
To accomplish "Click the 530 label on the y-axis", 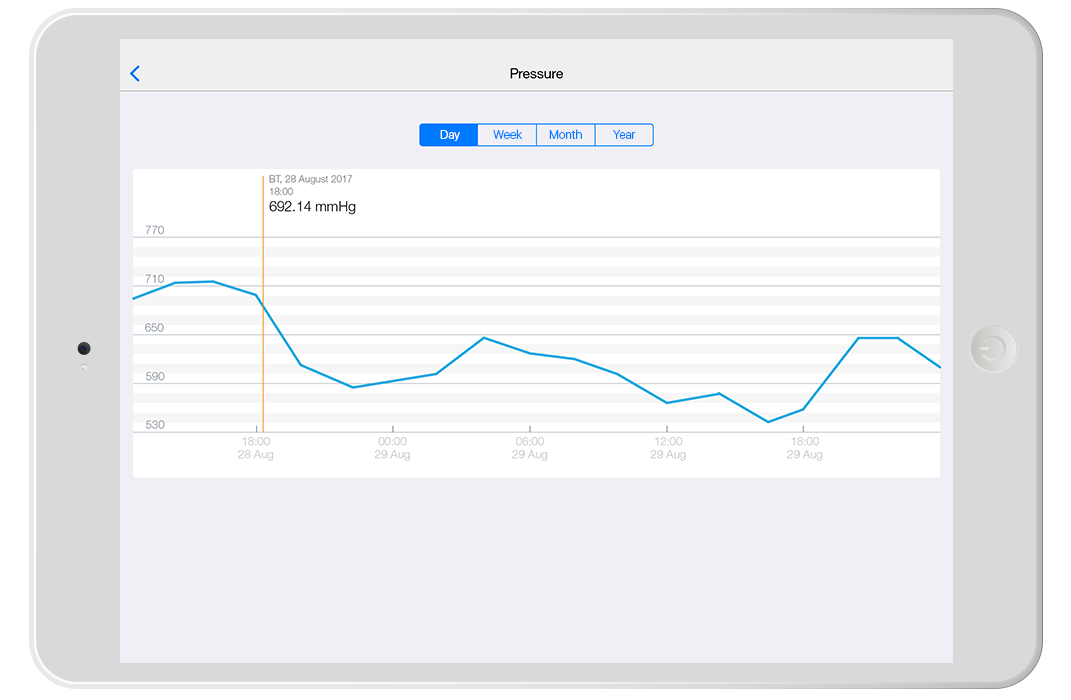I will (153, 424).
